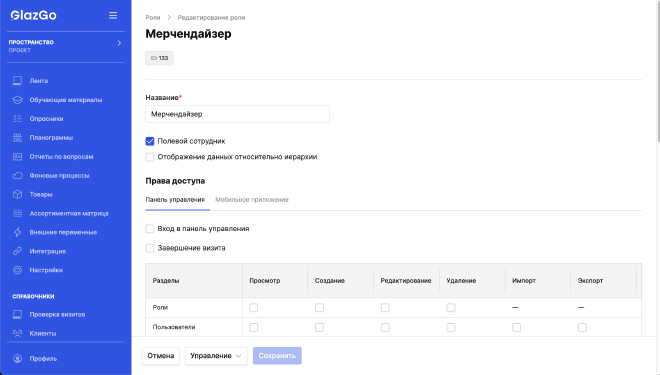Click the Настройки gear icon
This screenshot has width=660, height=375.
[x=17, y=270]
